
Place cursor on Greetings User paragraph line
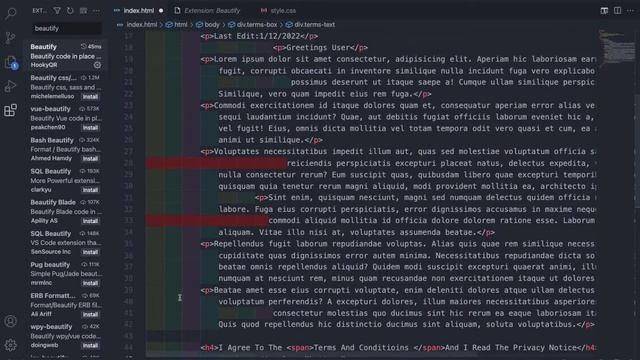pyautogui.click(x=320, y=48)
